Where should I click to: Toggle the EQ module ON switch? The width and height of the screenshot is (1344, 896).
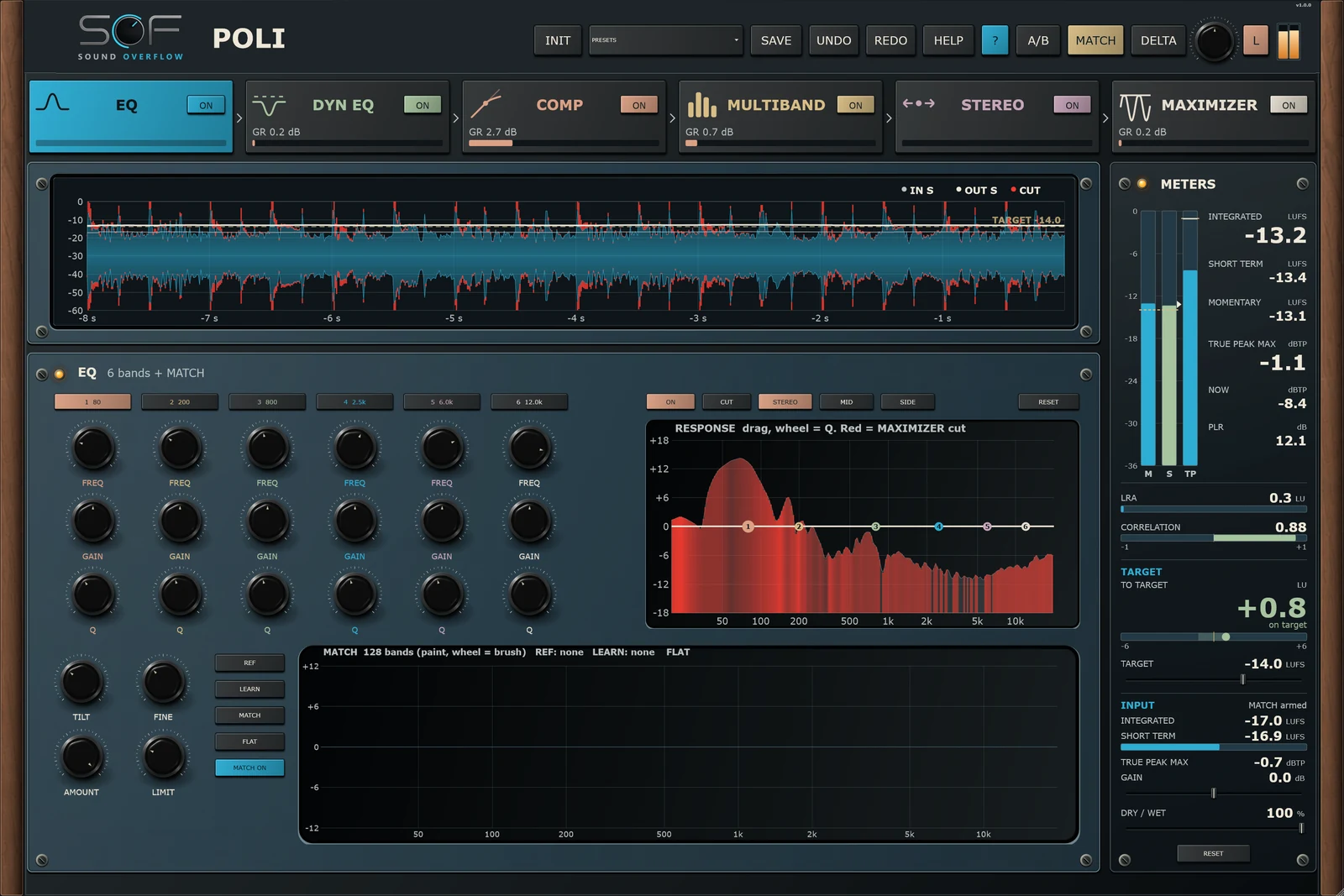[206, 105]
